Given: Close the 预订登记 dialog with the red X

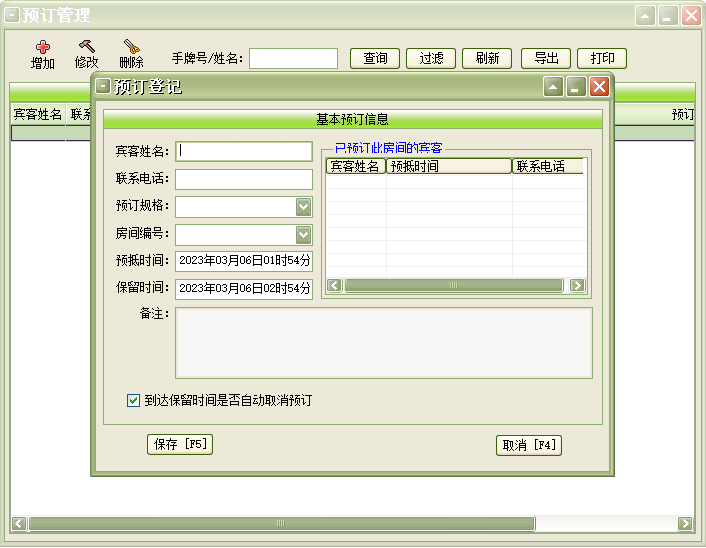Looking at the screenshot, I should (599, 86).
